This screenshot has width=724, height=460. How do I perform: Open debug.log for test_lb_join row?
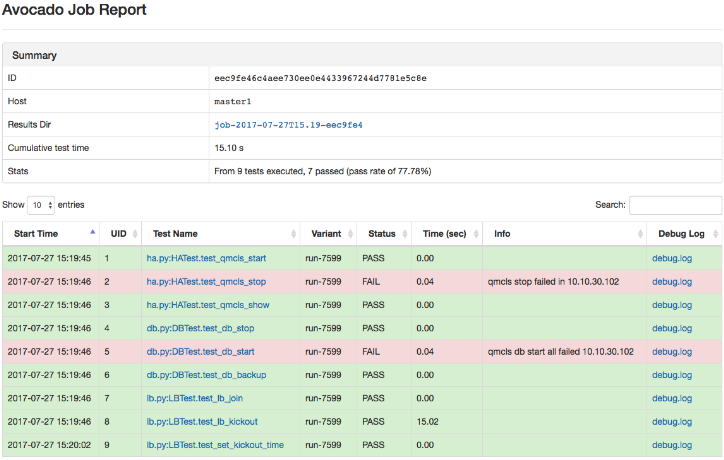671,398
